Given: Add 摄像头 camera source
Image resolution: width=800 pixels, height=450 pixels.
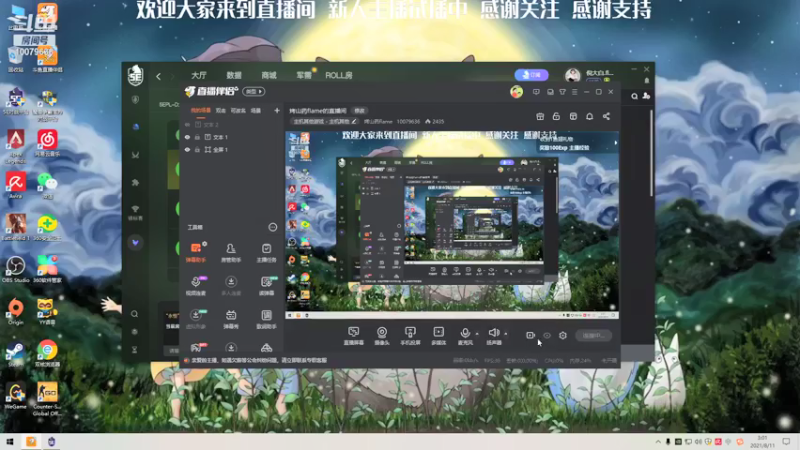Looking at the screenshot, I should pos(382,336).
